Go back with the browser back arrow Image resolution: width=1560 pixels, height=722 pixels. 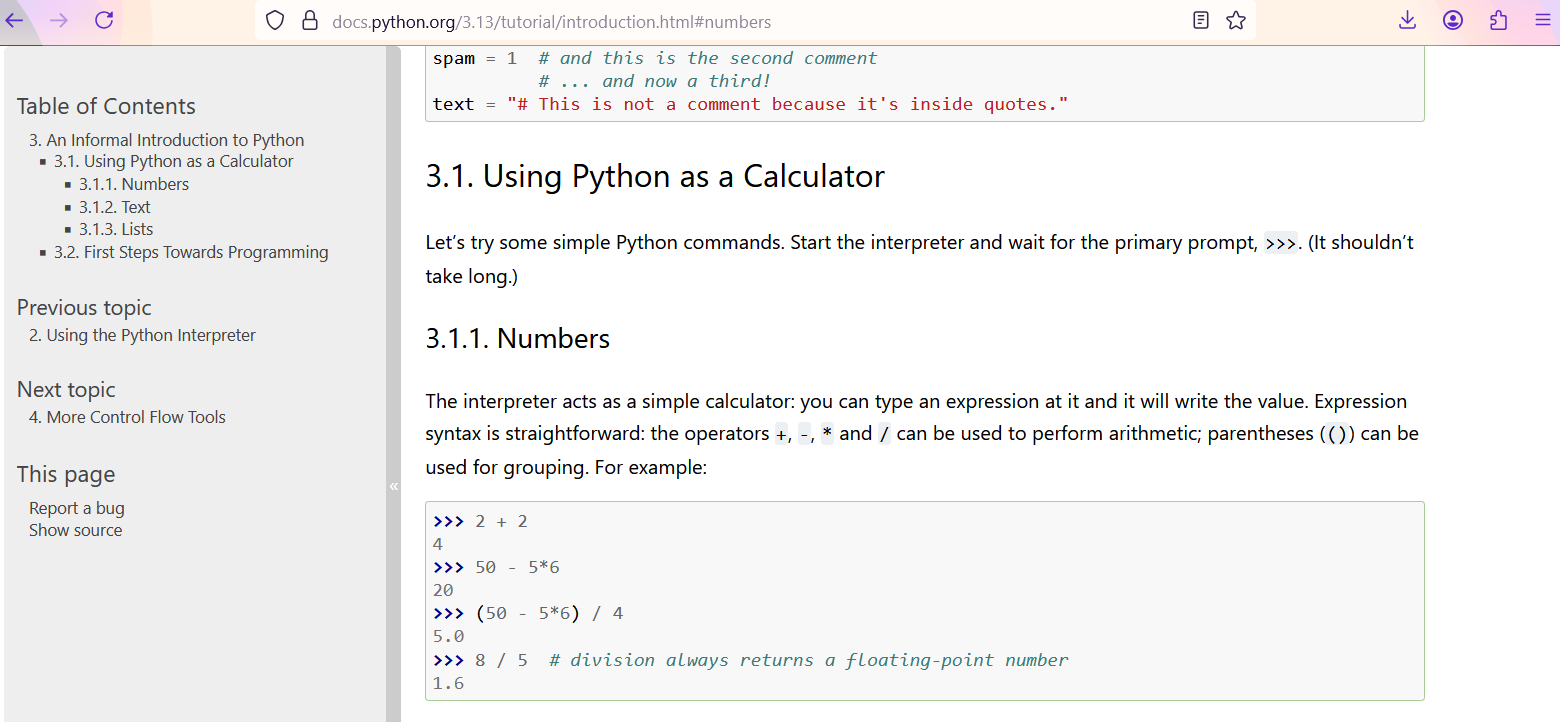(x=13, y=20)
